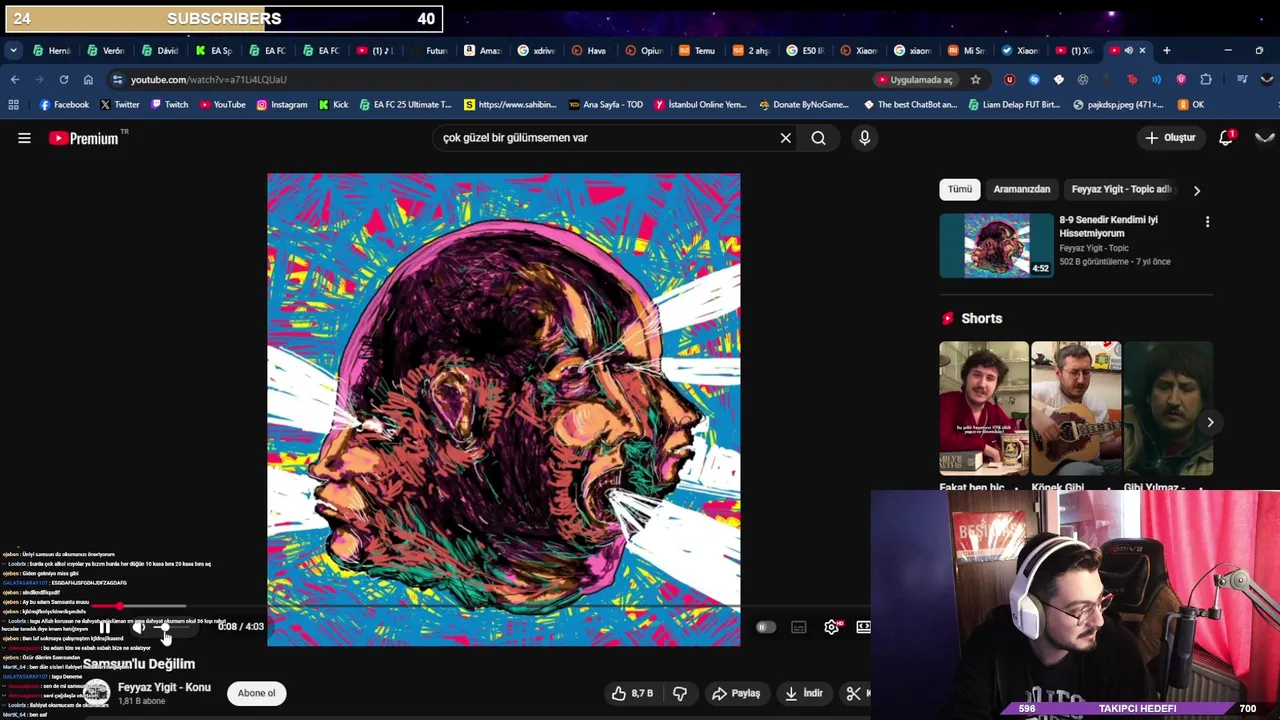Select the Feyyaz Yigit - Topic chip
1280x720 pixels.
pyautogui.click(x=1121, y=189)
